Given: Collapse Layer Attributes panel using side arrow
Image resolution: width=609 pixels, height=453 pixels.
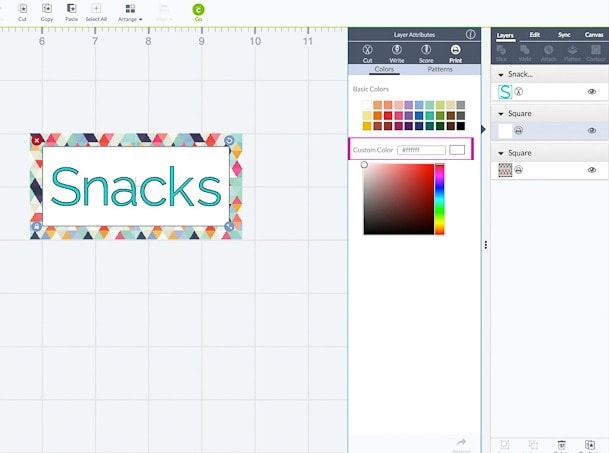Looking at the screenshot, I should (x=483, y=129).
